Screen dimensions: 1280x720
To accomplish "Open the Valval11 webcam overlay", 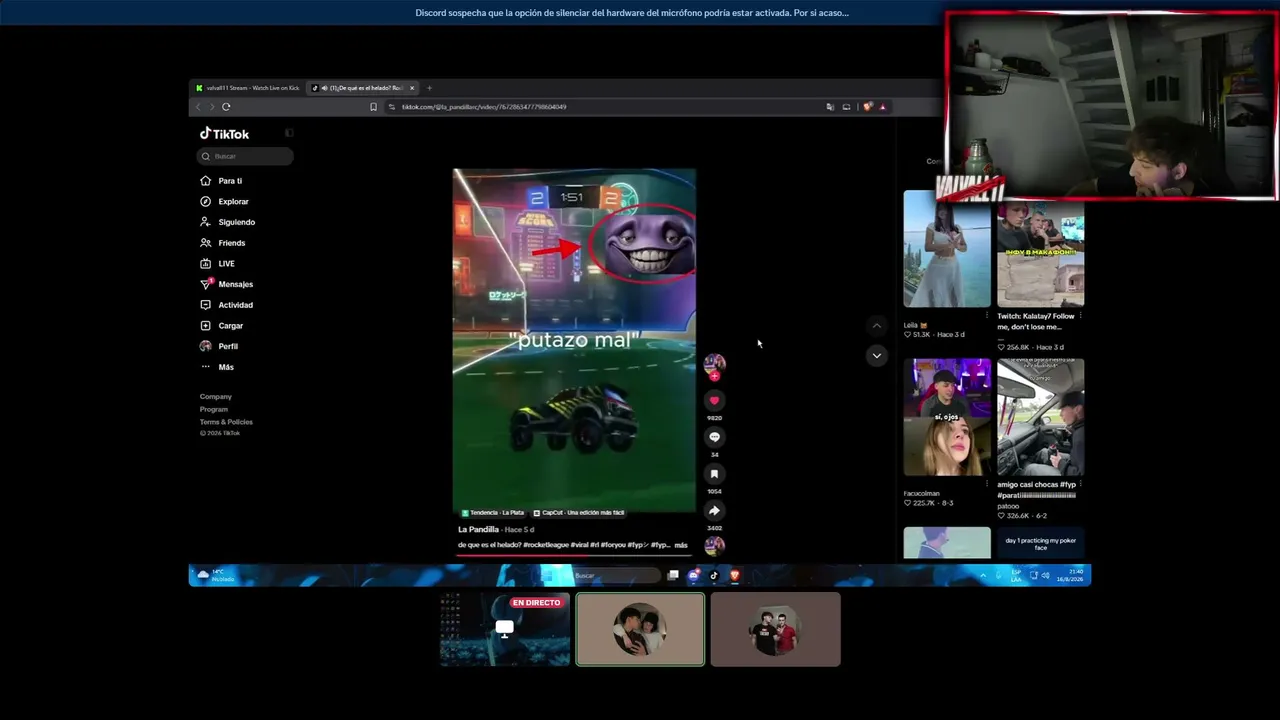I will pyautogui.click(x=1111, y=106).
